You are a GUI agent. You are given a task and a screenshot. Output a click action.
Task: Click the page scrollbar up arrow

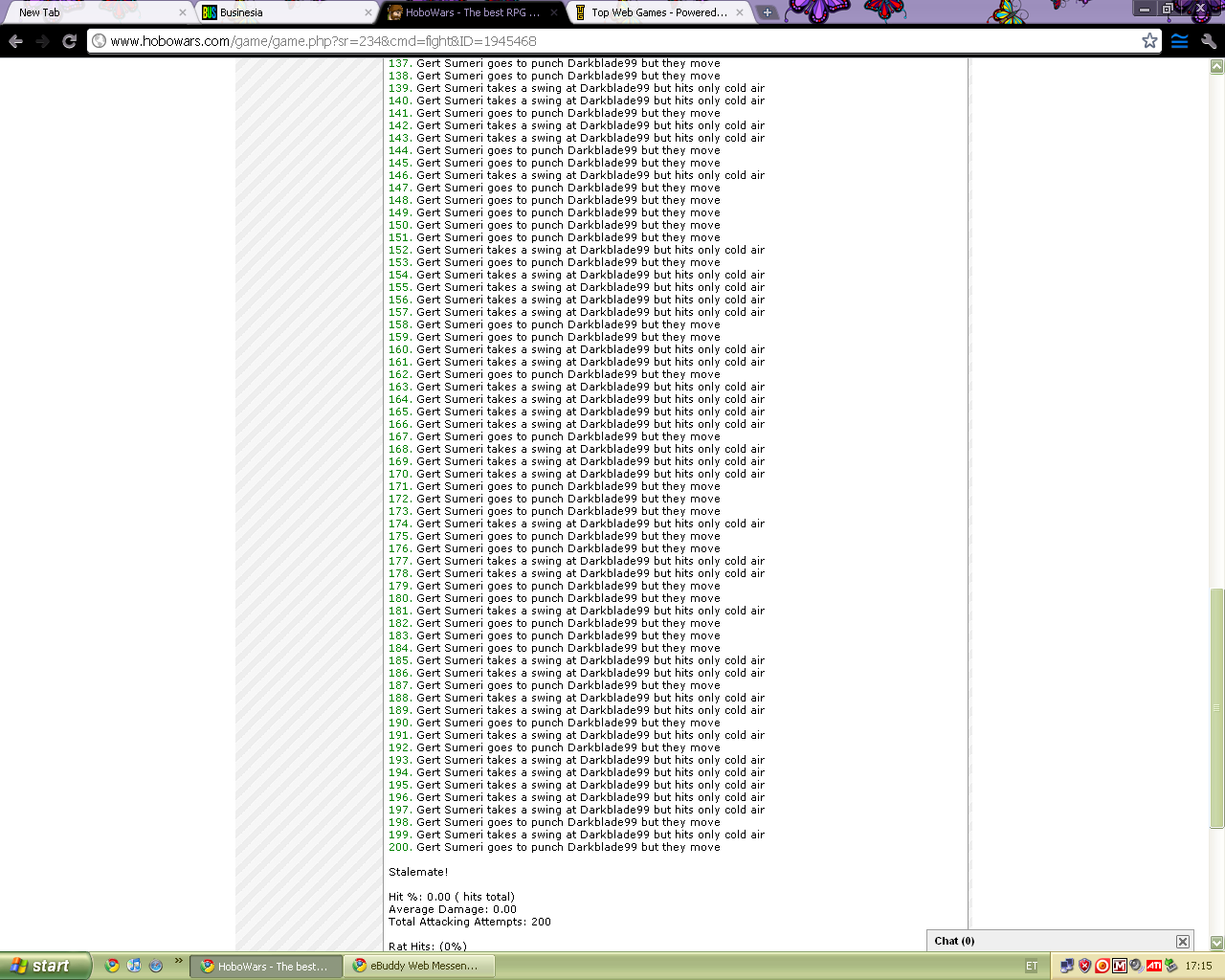(x=1216, y=66)
